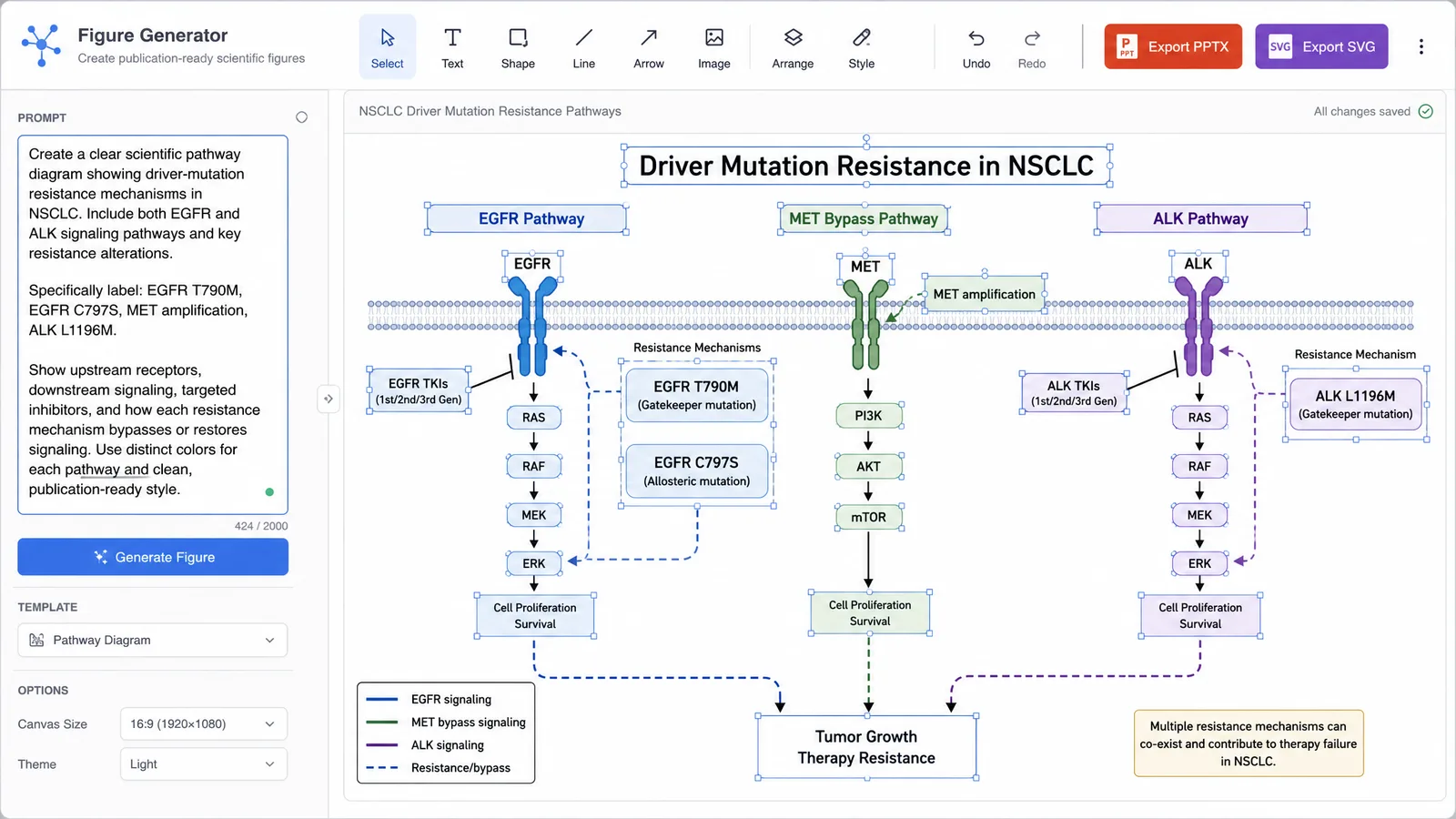Click the blue EGFR receptor graphic
This screenshot has height=819, width=1456.
click(532, 326)
